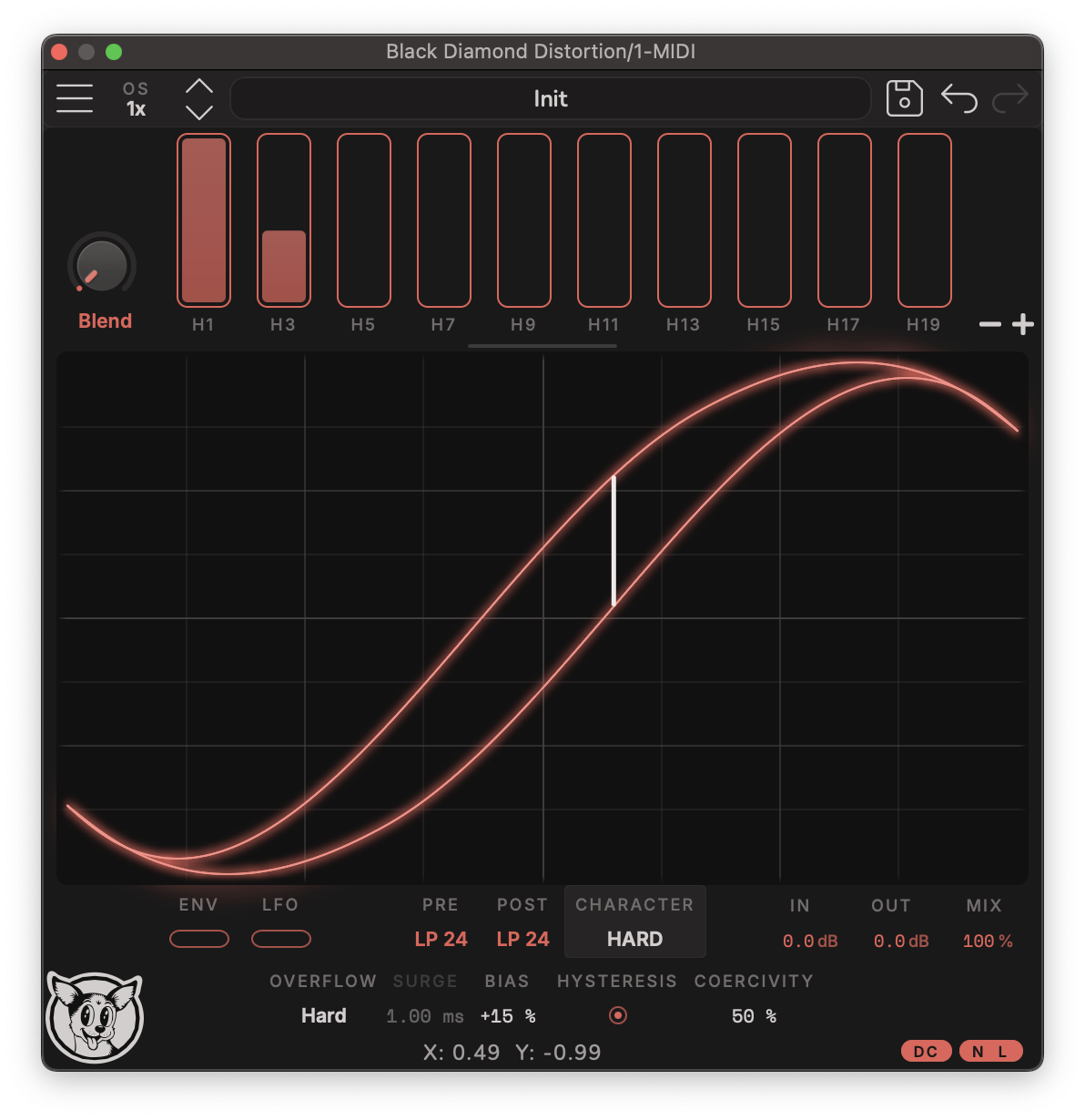Toggle the ENV pill button

pyautogui.click(x=199, y=939)
